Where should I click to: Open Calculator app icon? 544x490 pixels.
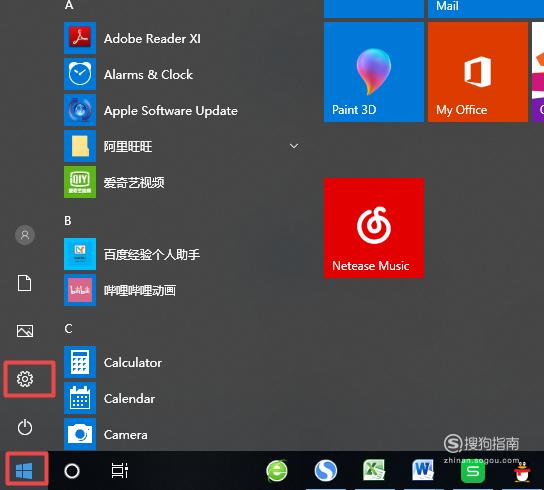pyautogui.click(x=80, y=362)
